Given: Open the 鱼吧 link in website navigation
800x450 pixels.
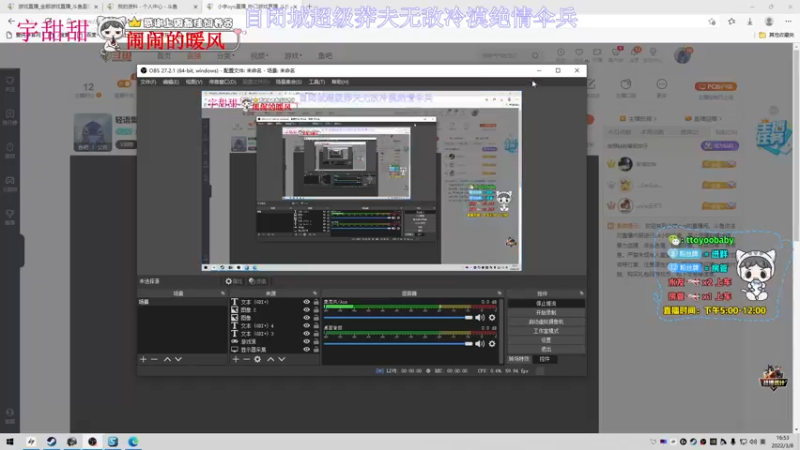Looking at the screenshot, I should (324, 56).
